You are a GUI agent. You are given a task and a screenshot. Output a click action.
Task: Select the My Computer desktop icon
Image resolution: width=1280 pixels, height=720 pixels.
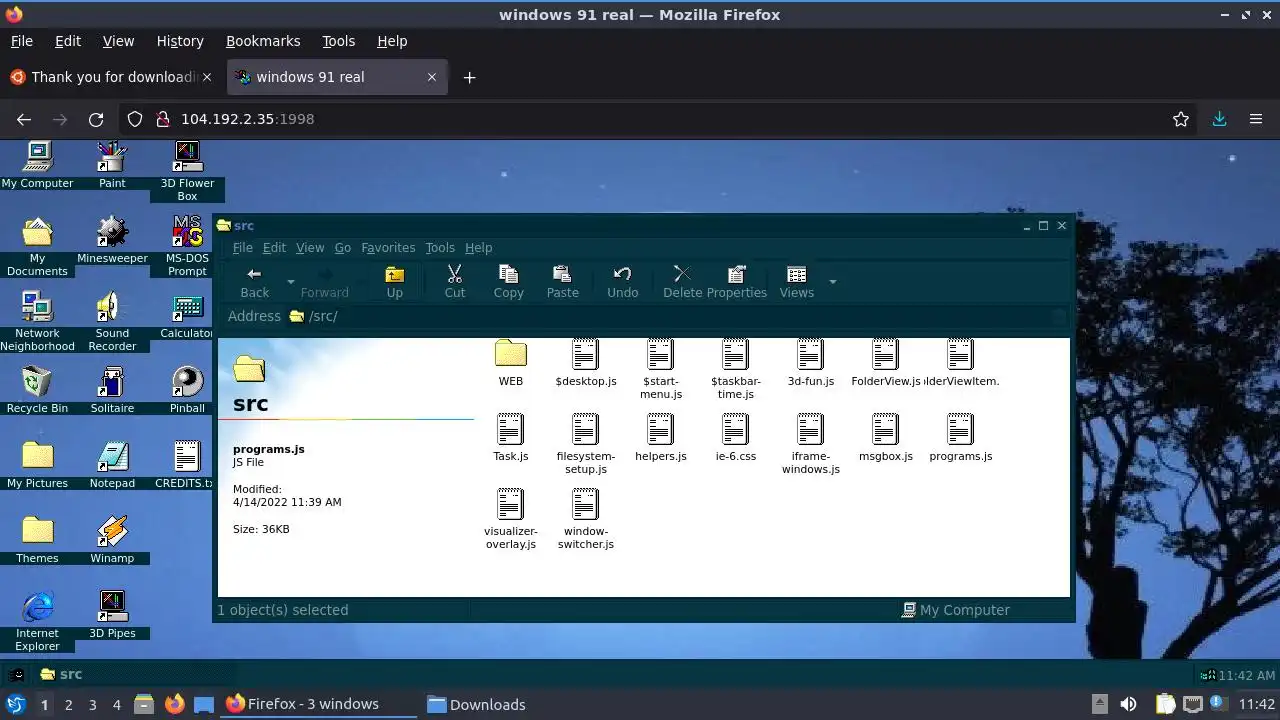pos(38,165)
